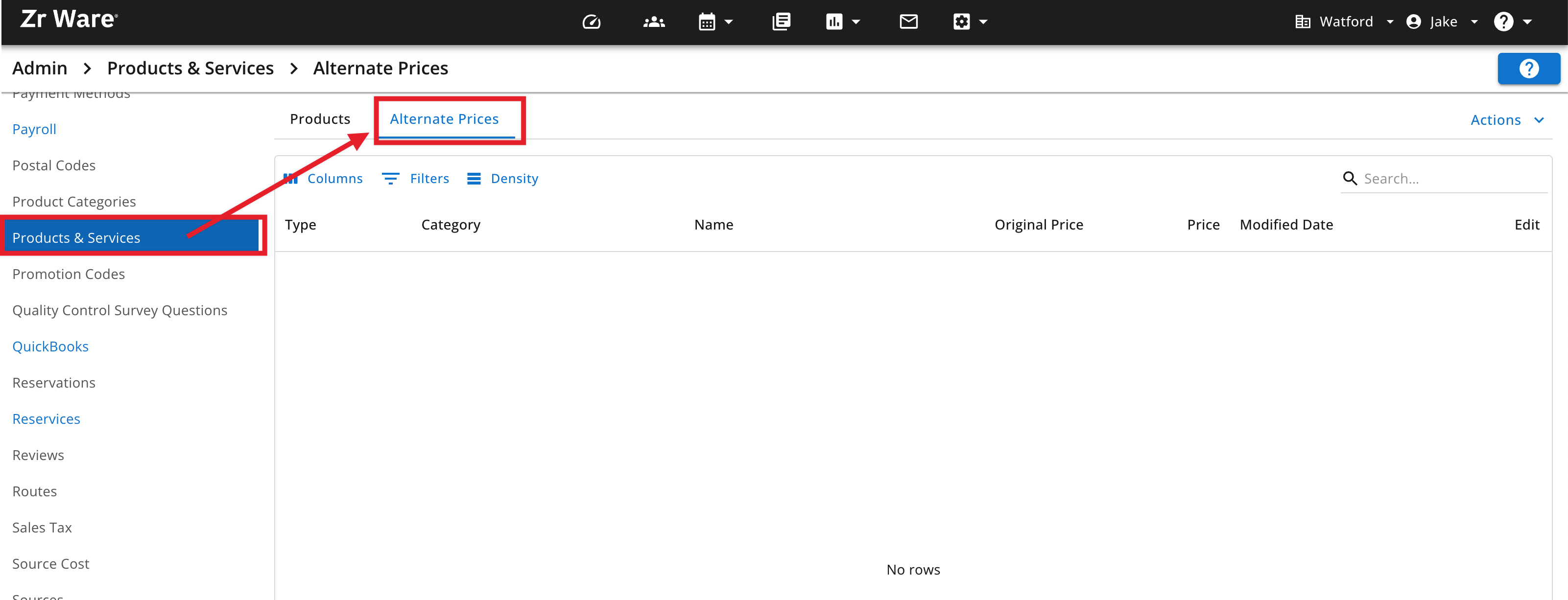Open the mail envelope icon
Viewport: 1568px width, 600px height.
[x=908, y=22]
